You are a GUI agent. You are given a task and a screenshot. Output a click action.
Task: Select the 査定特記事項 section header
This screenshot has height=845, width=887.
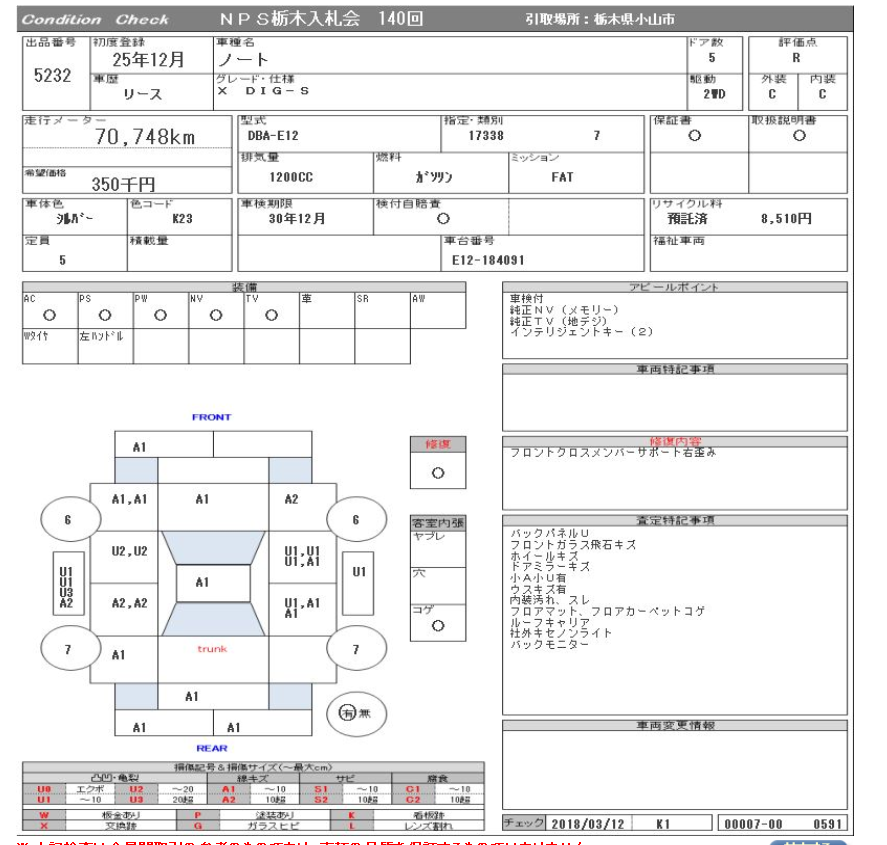pyautogui.click(x=674, y=521)
